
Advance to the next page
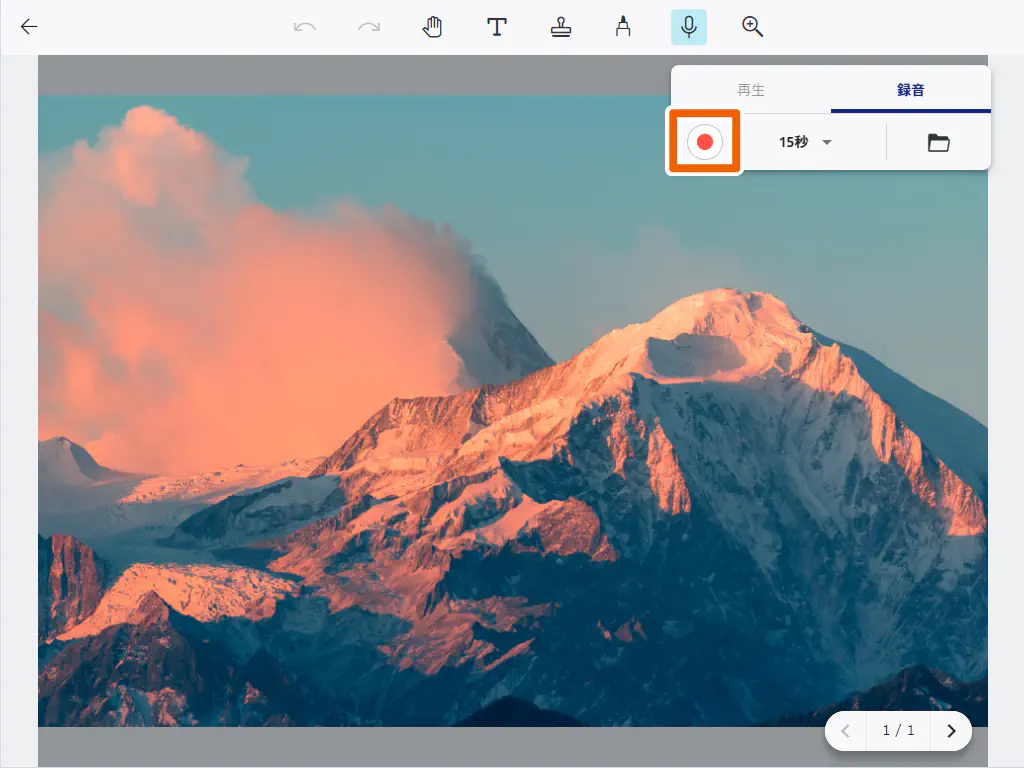point(951,731)
